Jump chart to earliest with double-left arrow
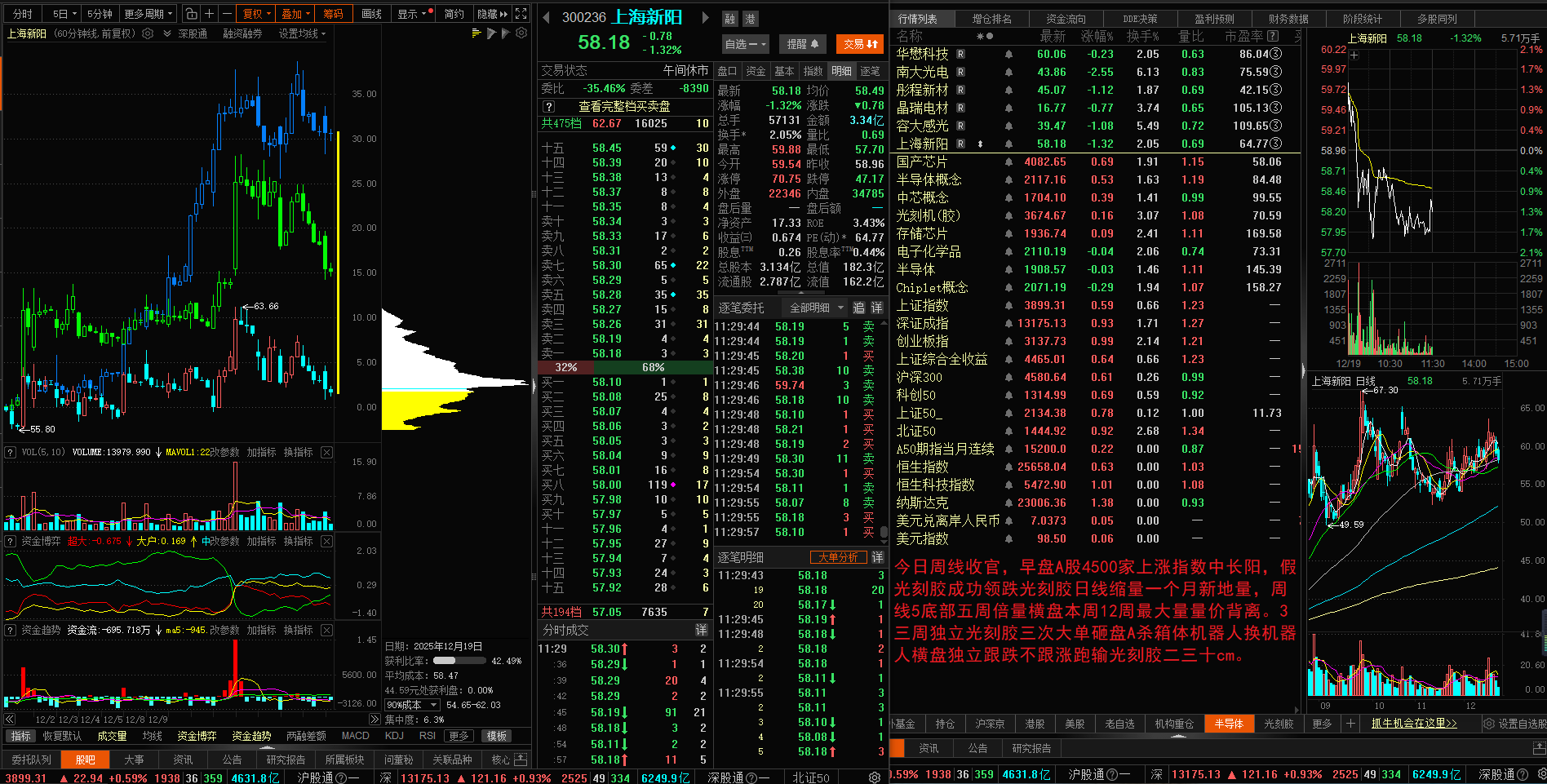 point(10,720)
